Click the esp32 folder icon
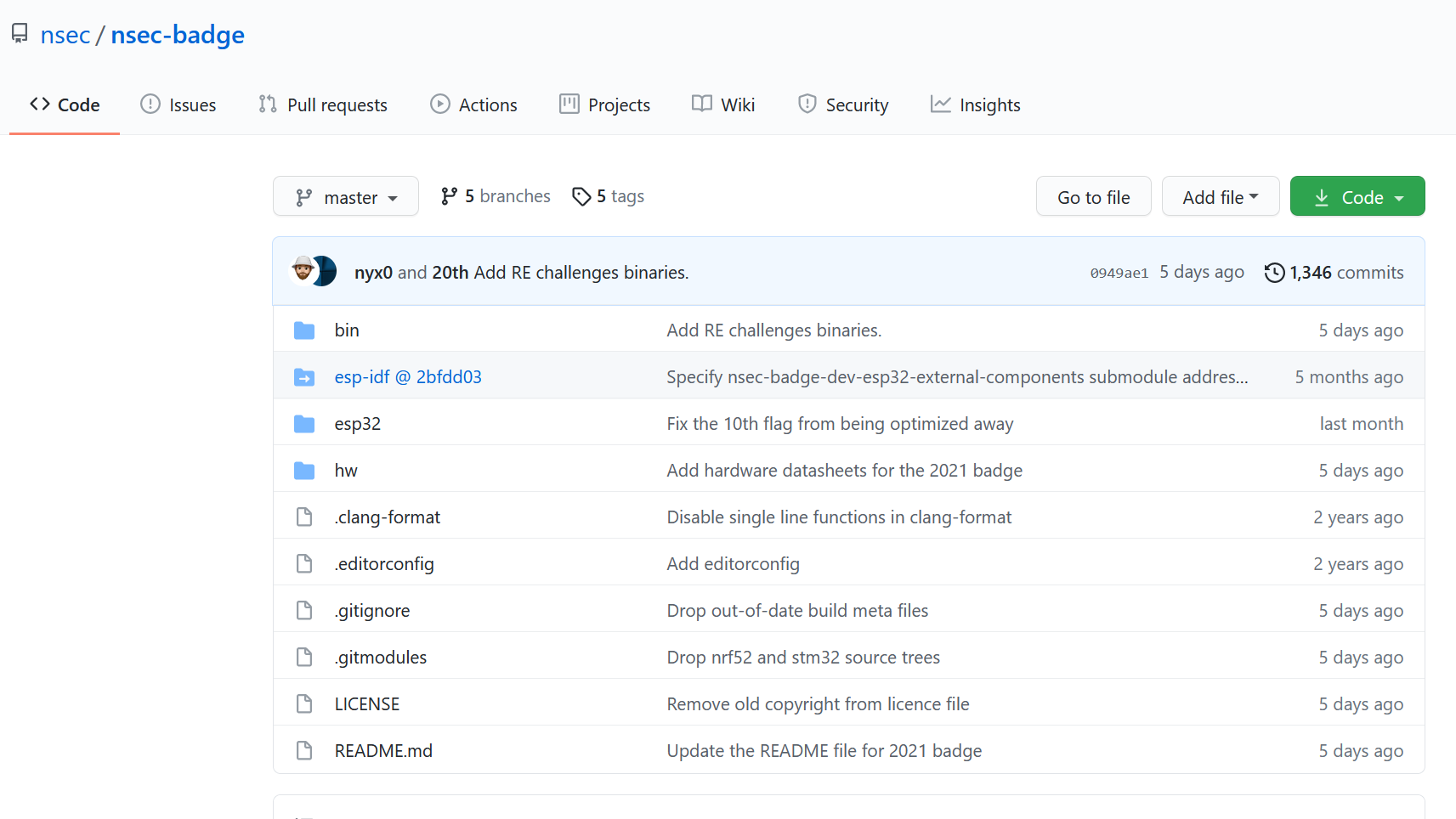This screenshot has height=819, width=1456. [x=304, y=424]
